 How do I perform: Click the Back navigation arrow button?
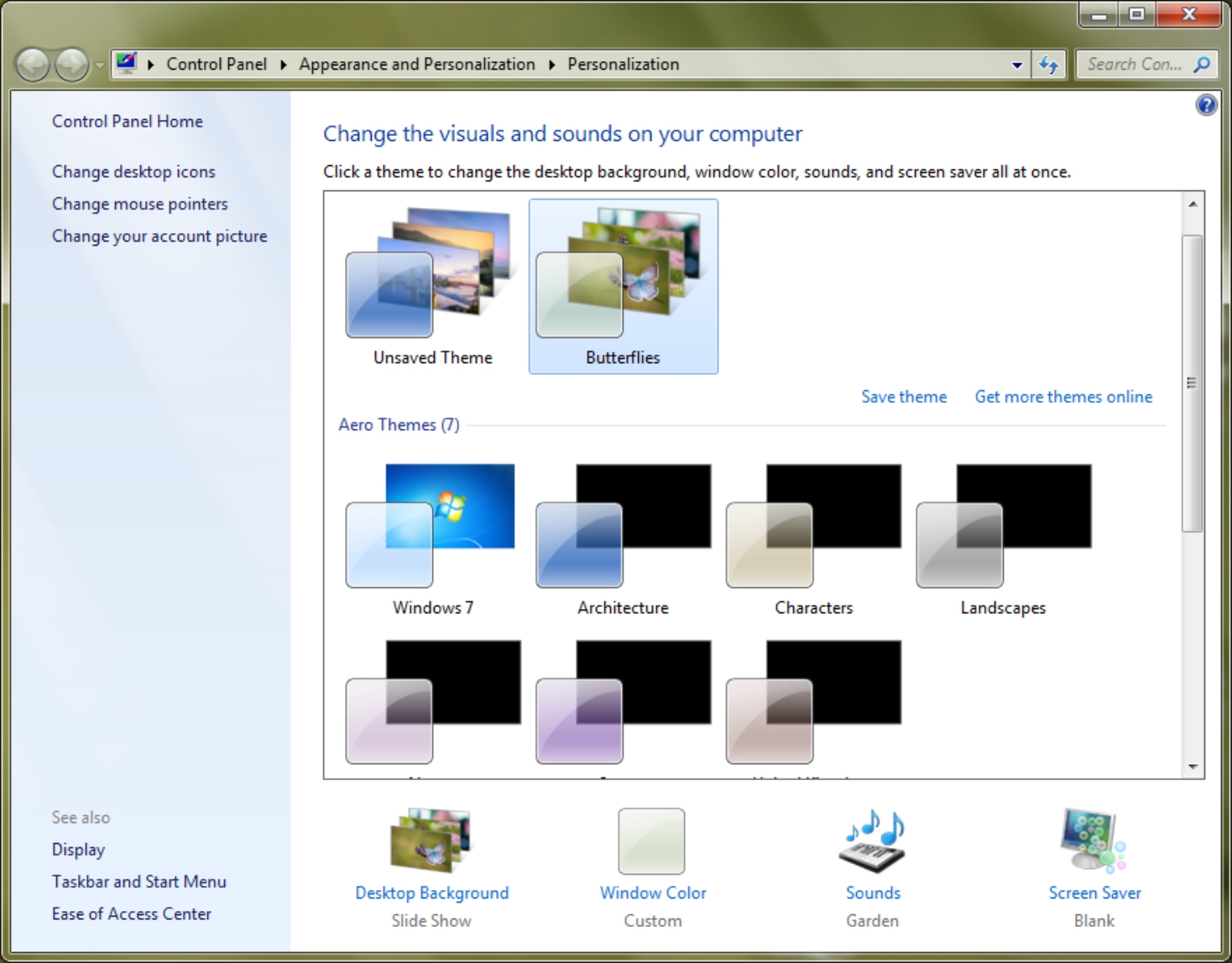[34, 65]
